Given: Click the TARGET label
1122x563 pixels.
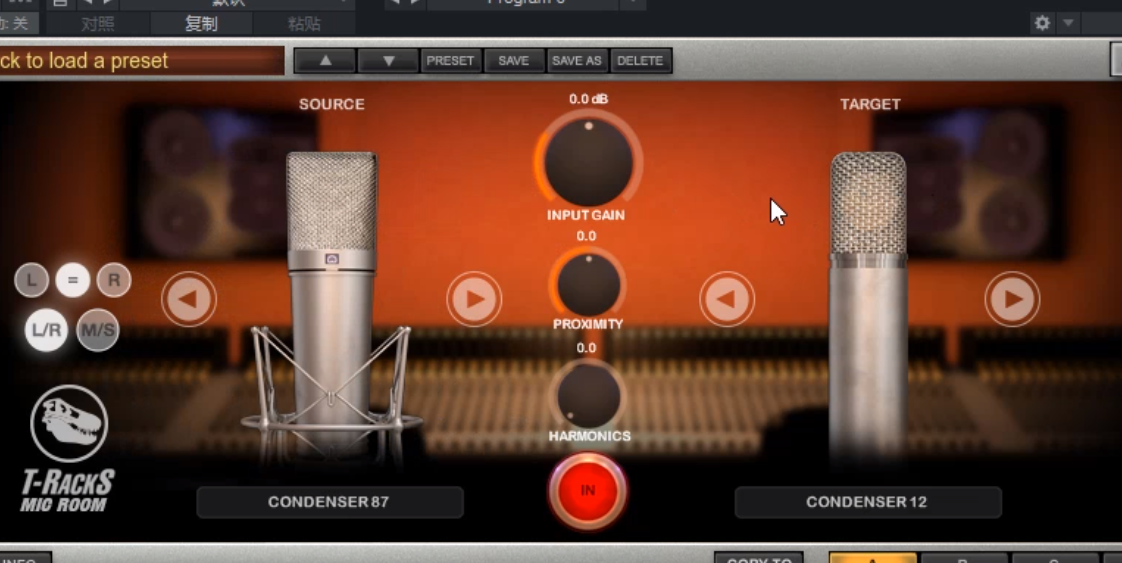Looking at the screenshot, I should pos(870,104).
